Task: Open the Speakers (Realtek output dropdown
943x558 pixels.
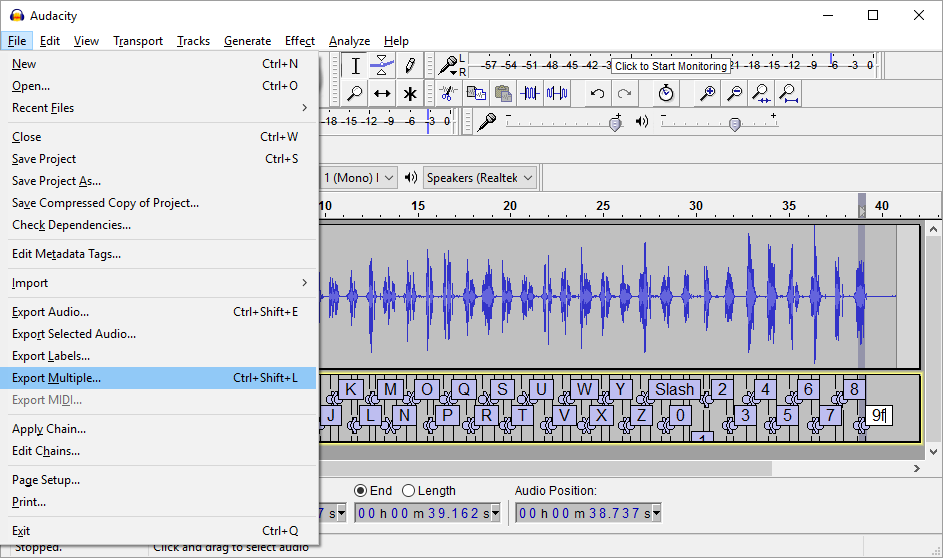Action: click(480, 177)
